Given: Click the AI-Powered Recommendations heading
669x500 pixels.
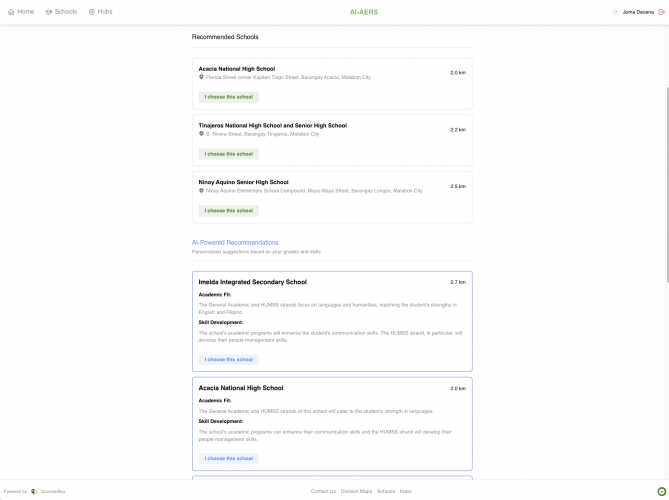Looking at the screenshot, I should 235,242.
